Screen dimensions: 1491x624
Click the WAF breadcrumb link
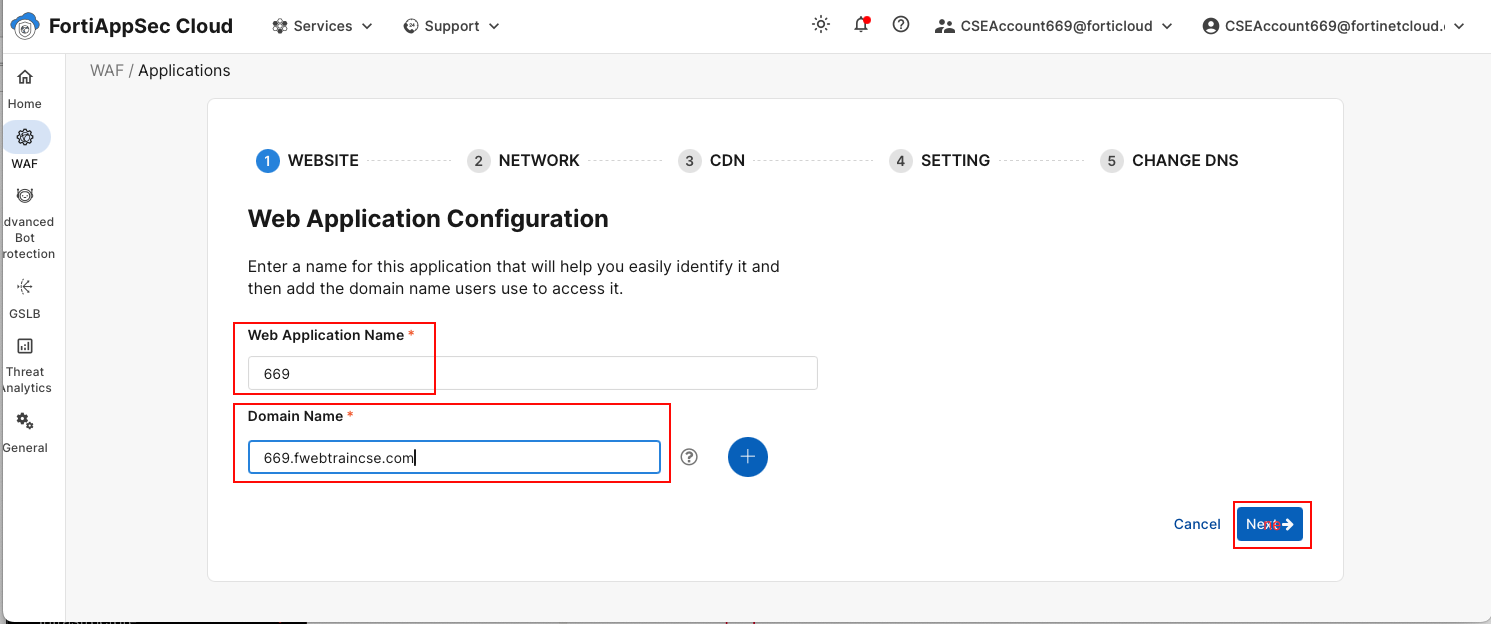[x=107, y=70]
